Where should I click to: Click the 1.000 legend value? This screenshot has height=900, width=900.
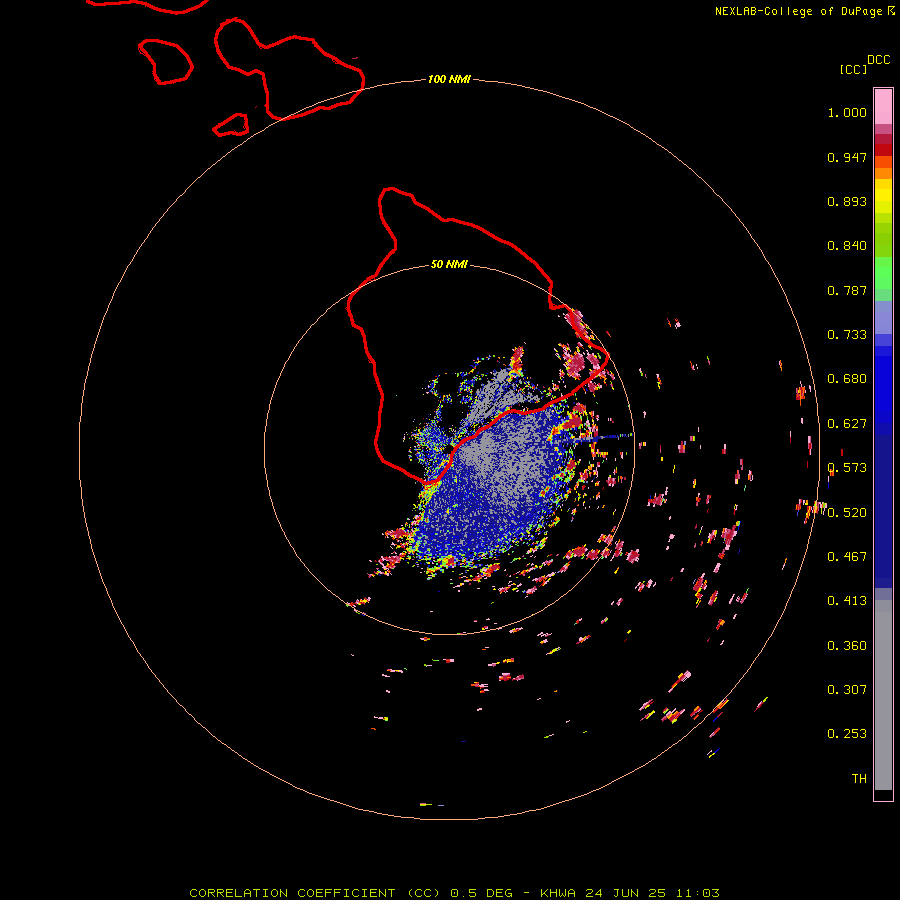[x=847, y=112]
